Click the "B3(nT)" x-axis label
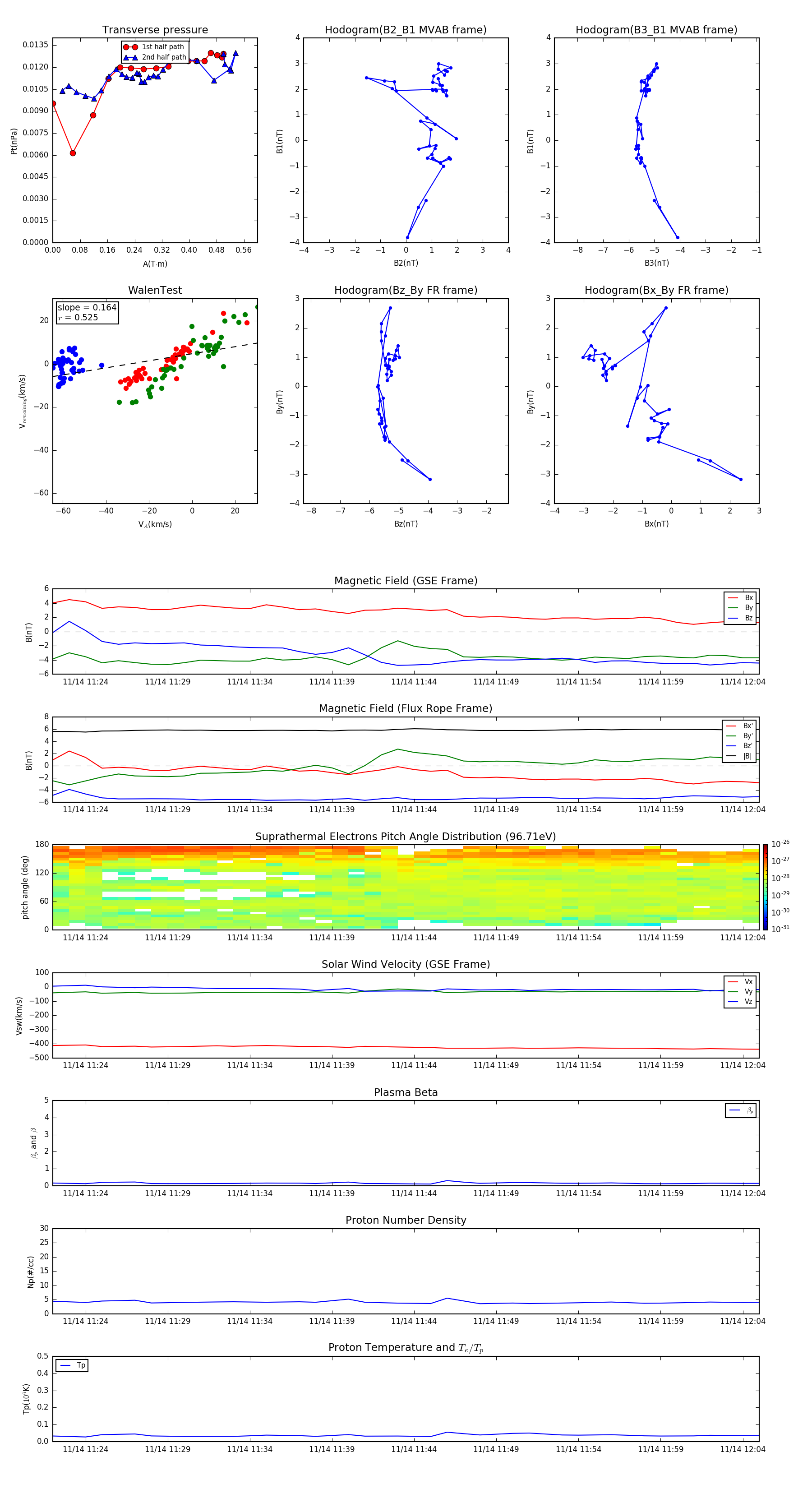Image resolution: width=812 pixels, height=1489 pixels. pyautogui.click(x=656, y=263)
